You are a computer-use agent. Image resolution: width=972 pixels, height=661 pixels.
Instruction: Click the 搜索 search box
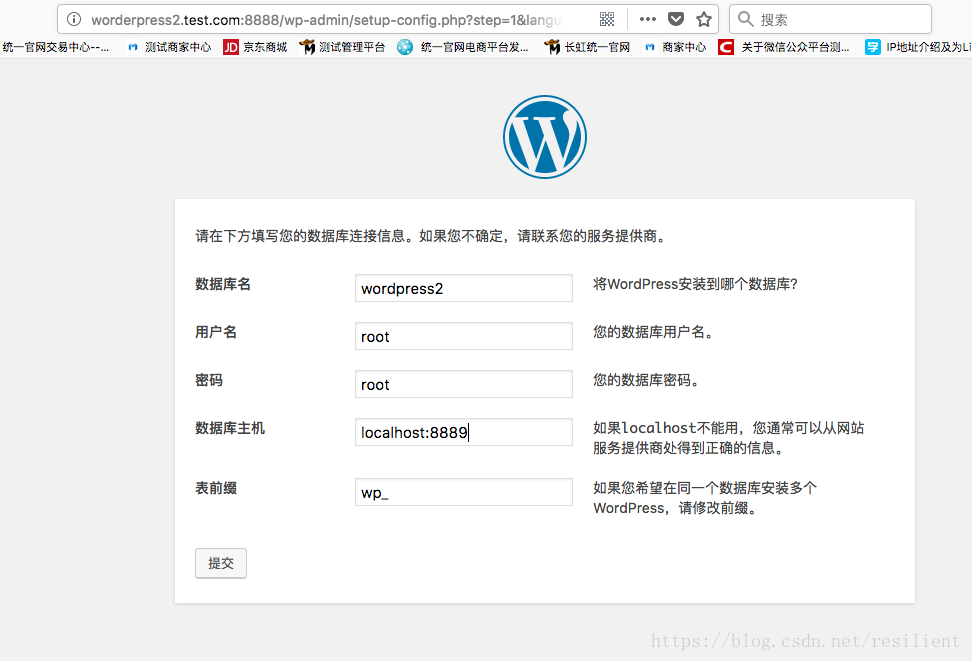coord(830,19)
